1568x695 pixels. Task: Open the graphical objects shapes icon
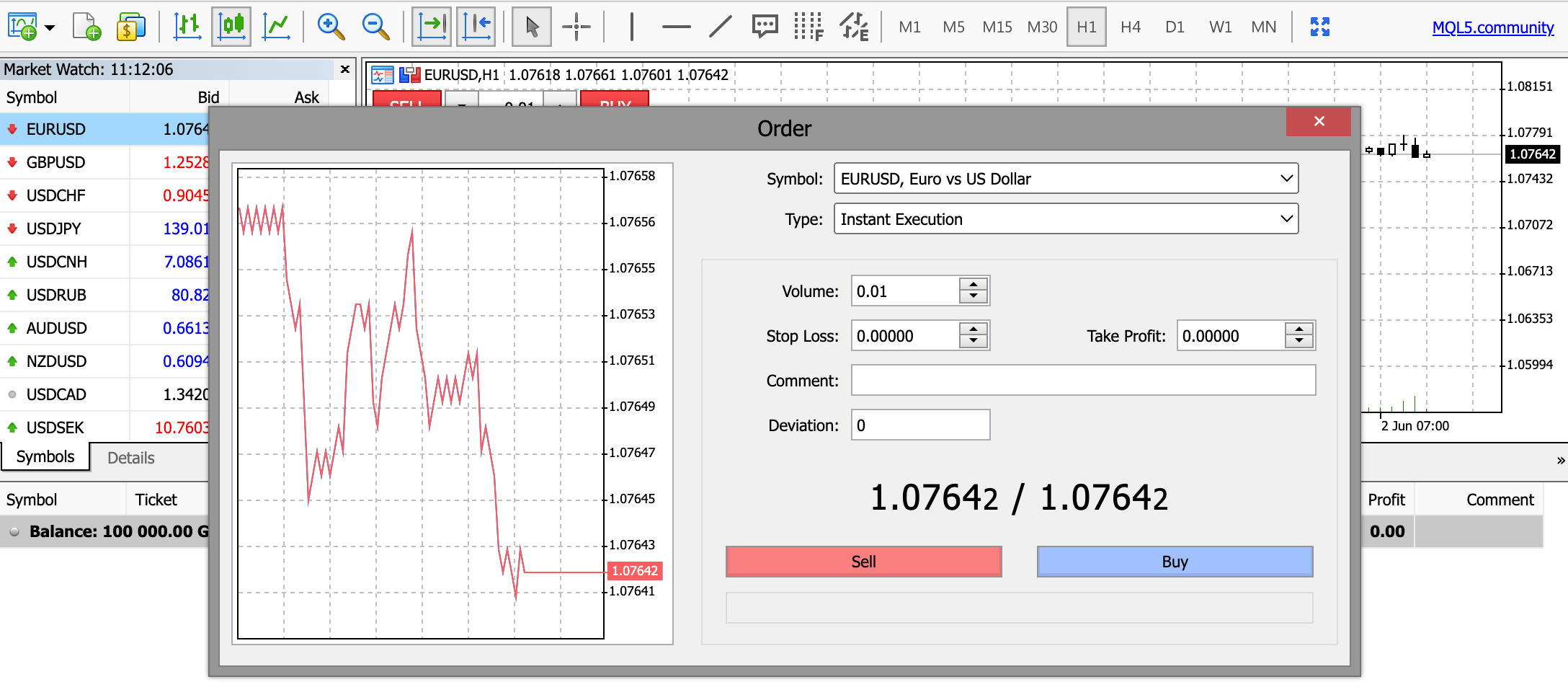pyautogui.click(x=854, y=27)
